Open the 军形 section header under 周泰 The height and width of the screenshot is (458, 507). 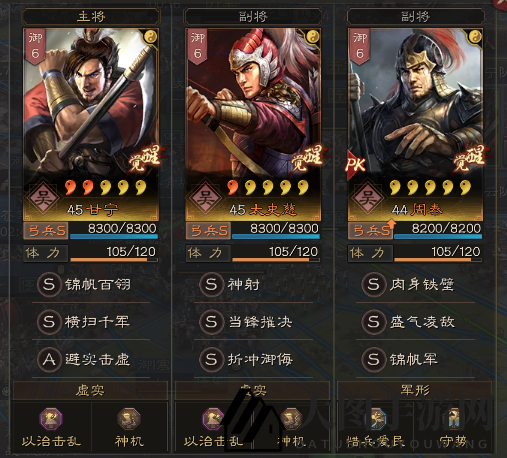(x=415, y=390)
